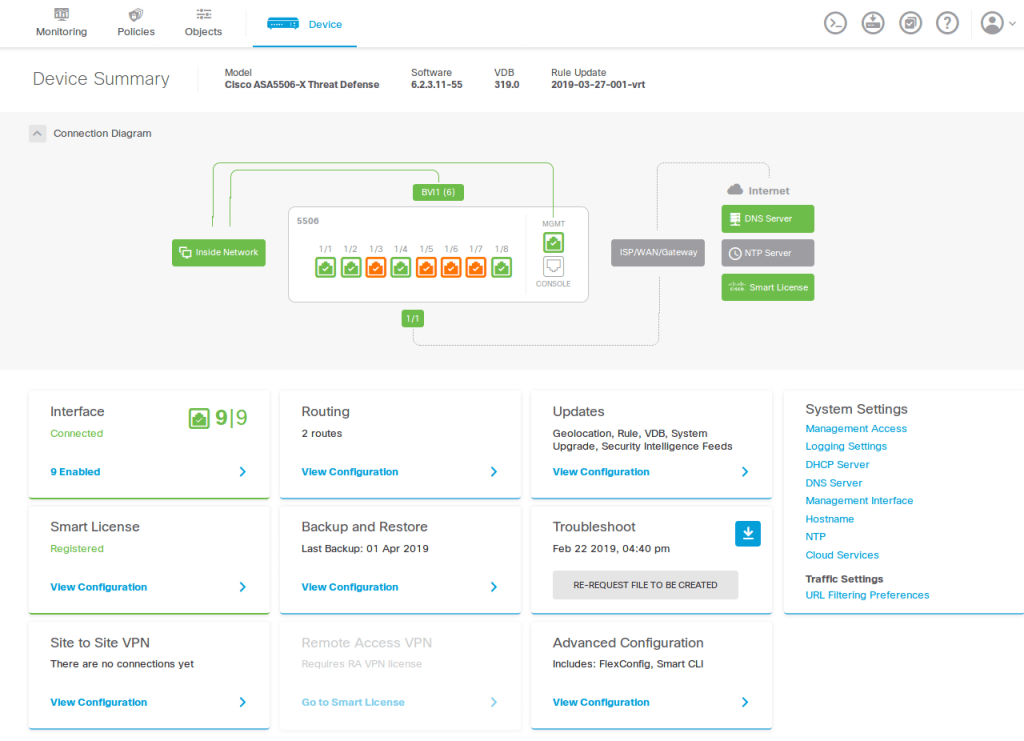1024x741 pixels.
Task: Open the Policies tab
Action: click(x=136, y=23)
